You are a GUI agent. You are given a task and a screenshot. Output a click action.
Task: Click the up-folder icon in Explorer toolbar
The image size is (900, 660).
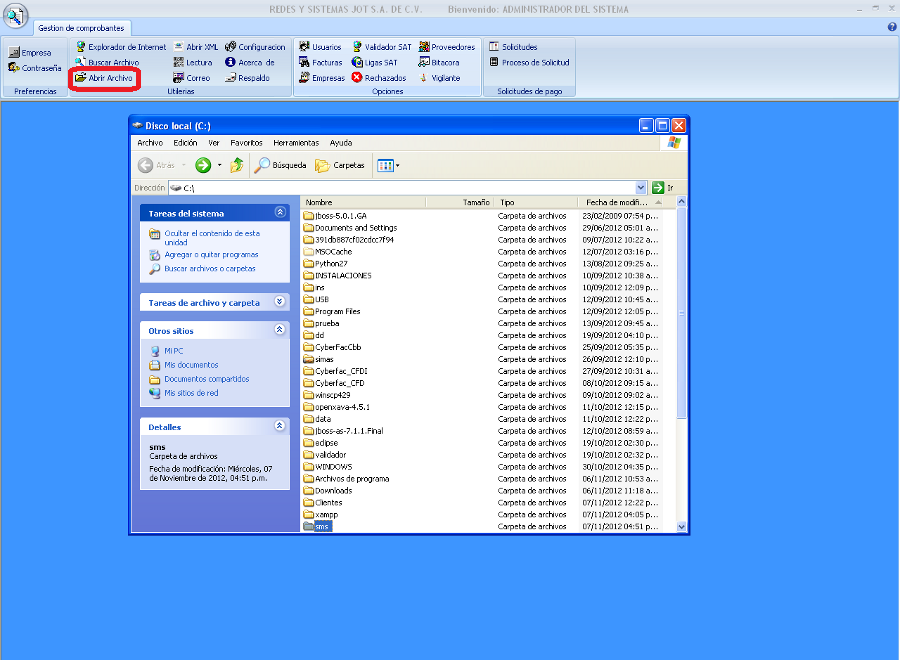(x=237, y=165)
